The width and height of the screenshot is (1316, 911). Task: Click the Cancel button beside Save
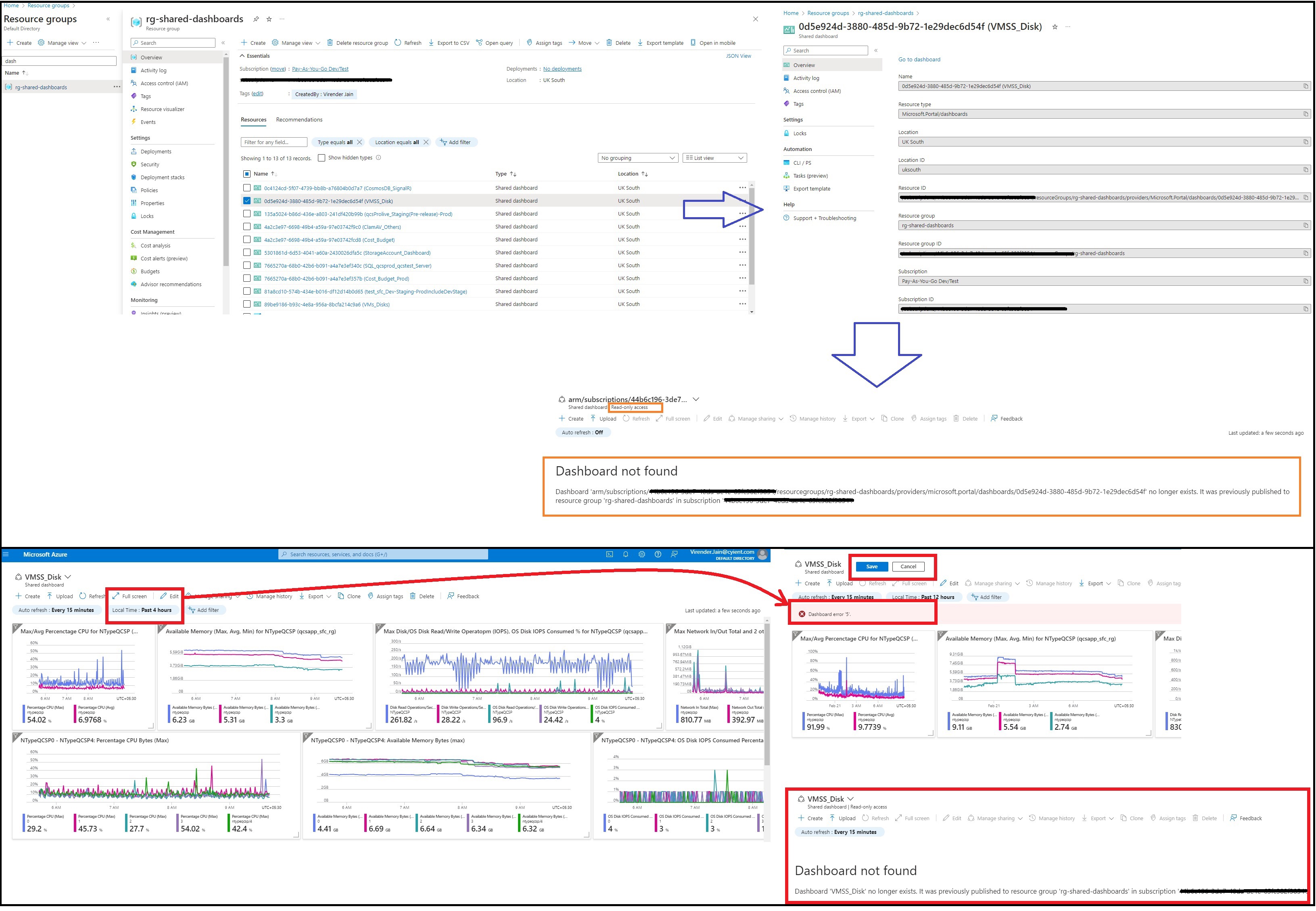tap(908, 567)
